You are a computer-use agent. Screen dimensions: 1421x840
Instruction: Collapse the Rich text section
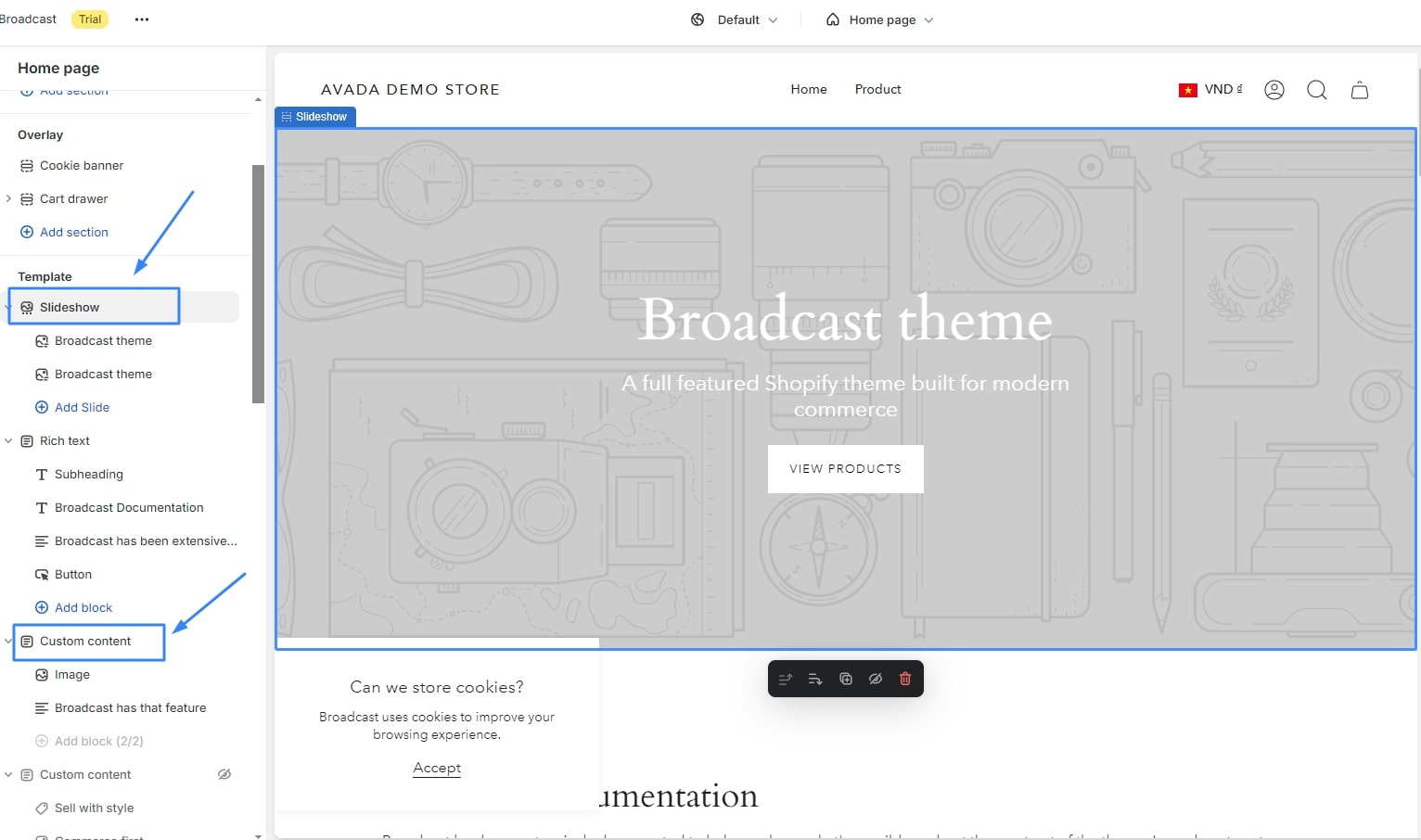8,441
